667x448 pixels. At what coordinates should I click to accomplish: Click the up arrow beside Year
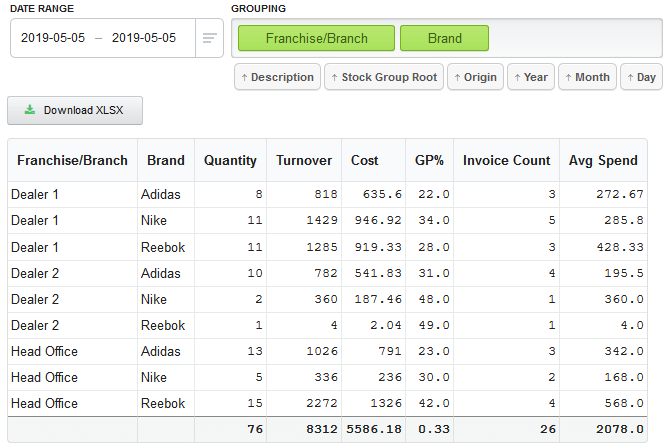point(517,77)
